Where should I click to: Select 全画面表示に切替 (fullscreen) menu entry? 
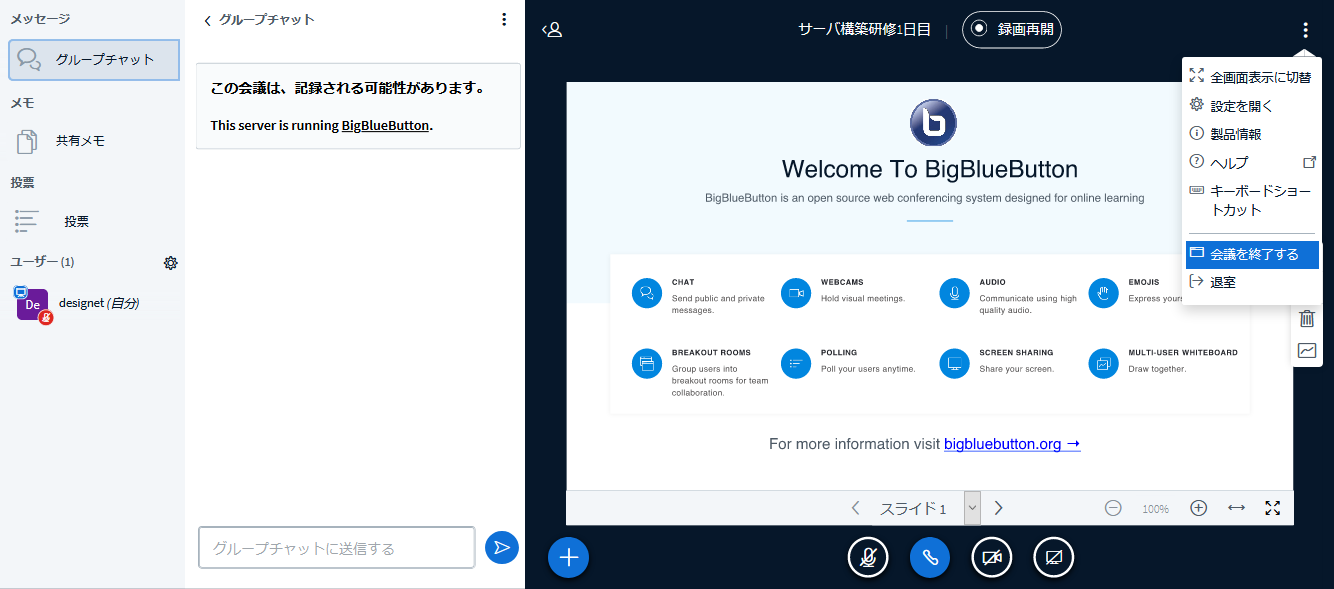click(1252, 77)
